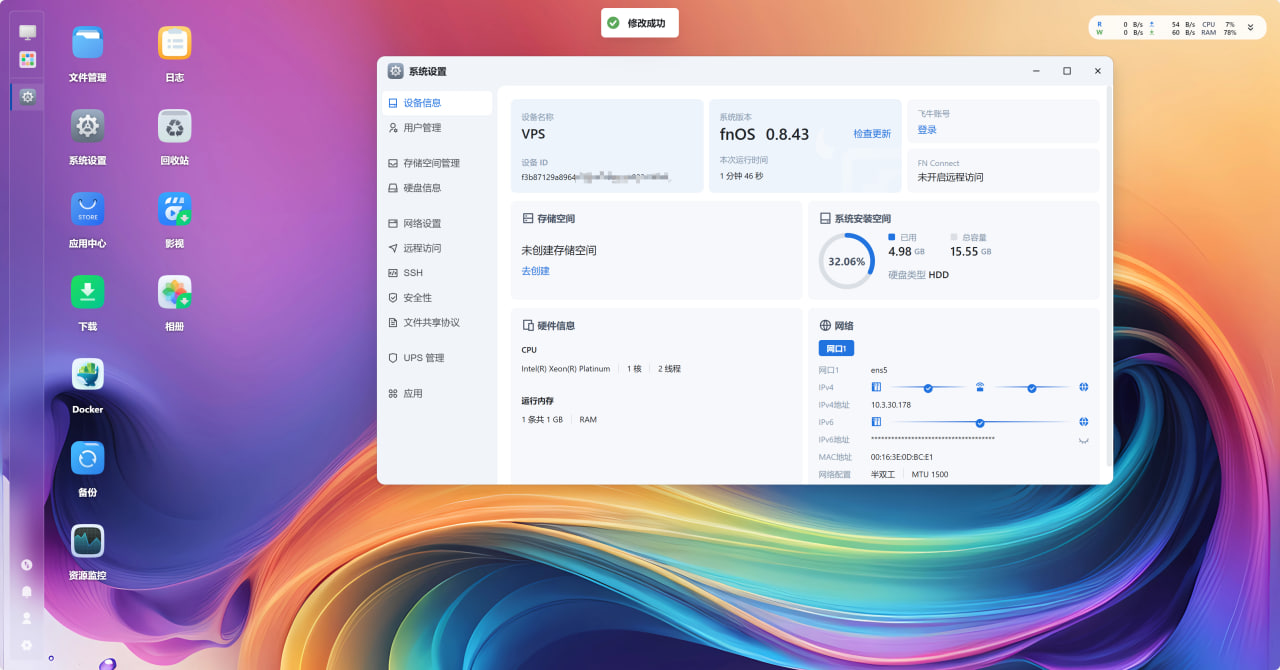The image size is (1280, 670).
Task: Click the Intel(R) Xeon(R) Platinum CPU text
Action: (566, 369)
